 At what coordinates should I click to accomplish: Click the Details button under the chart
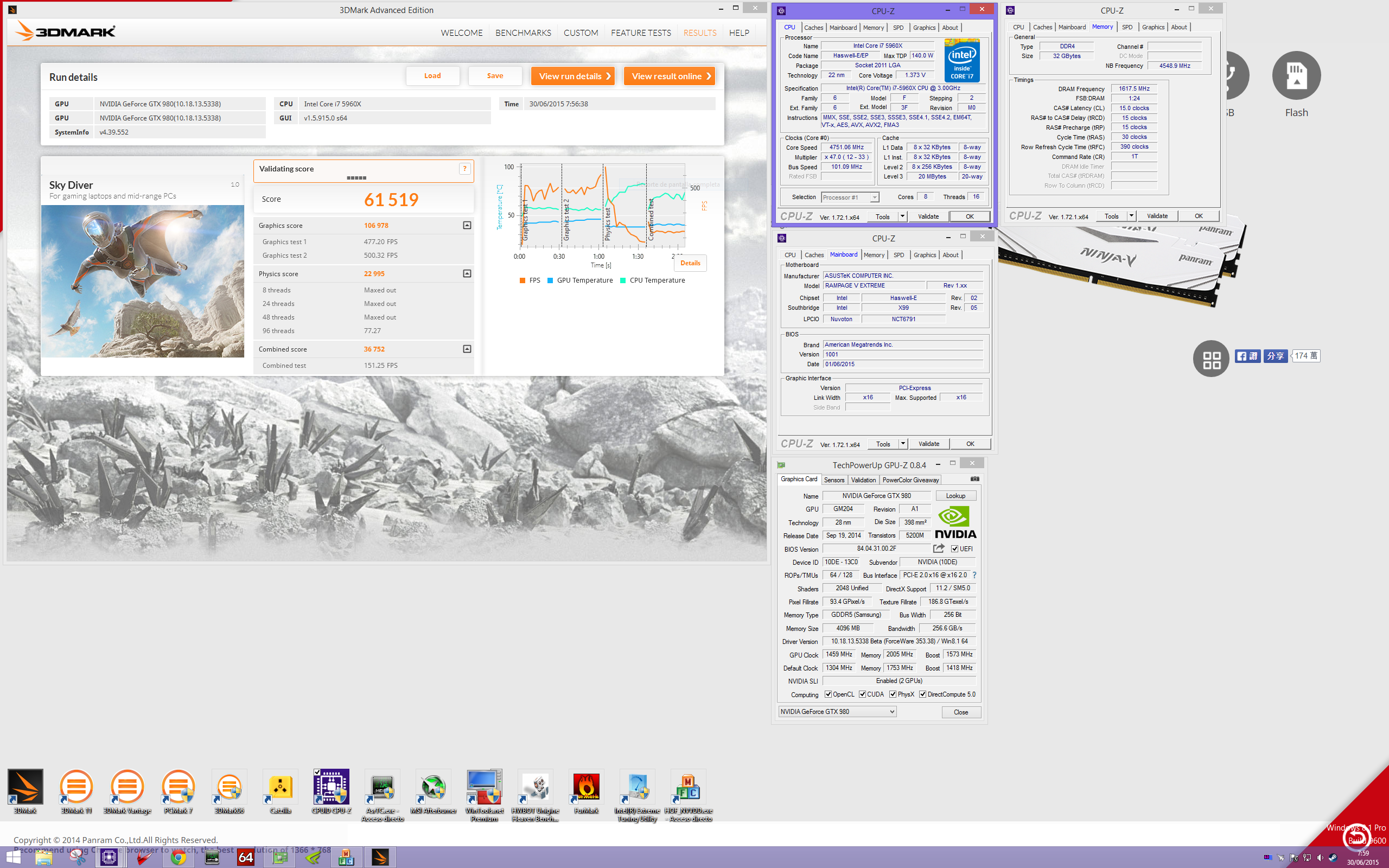[x=691, y=263]
